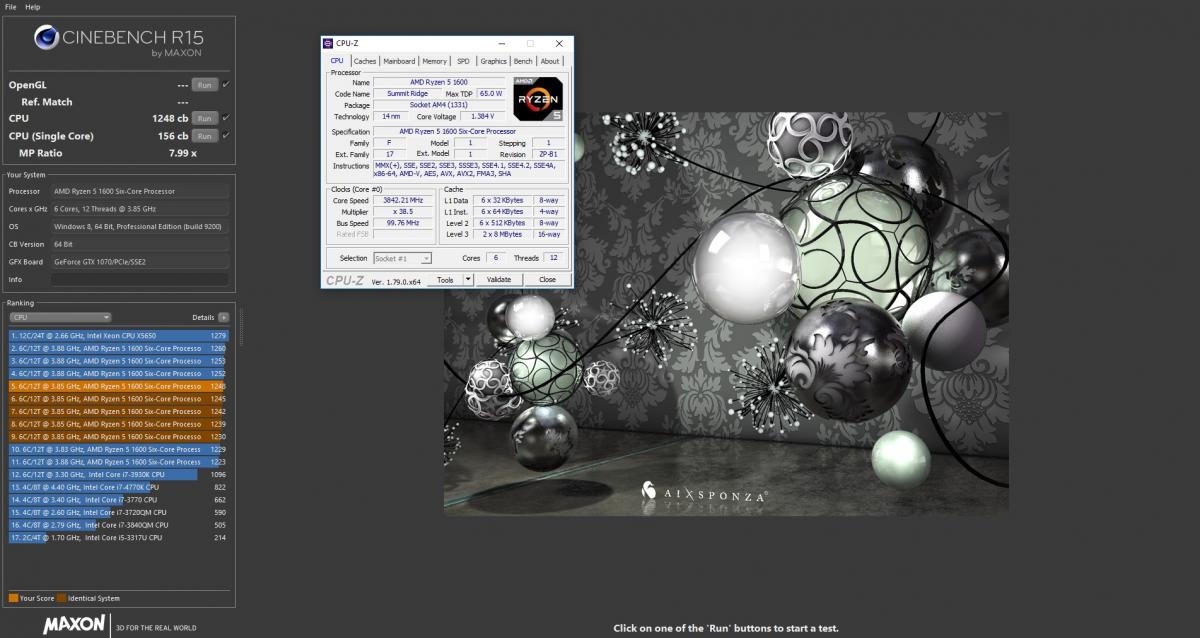This screenshot has width=1200, height=638.
Task: Click the Multiplier x 38.5 value
Action: (x=404, y=211)
